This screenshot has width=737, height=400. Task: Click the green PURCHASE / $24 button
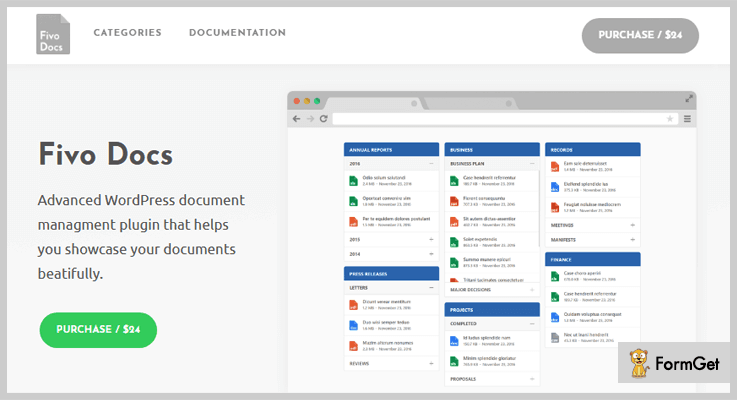point(98,329)
